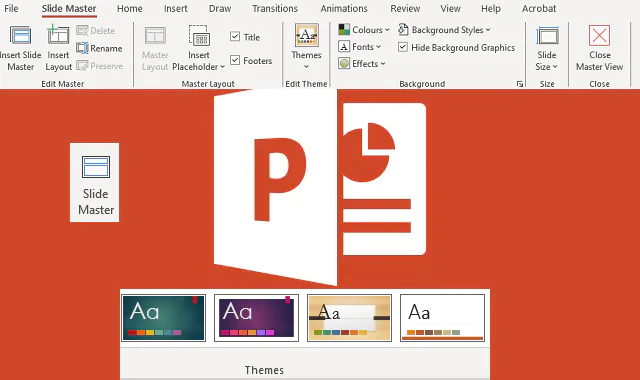Open the Acrobat tab
Image resolution: width=640 pixels, height=380 pixels.
coord(539,9)
